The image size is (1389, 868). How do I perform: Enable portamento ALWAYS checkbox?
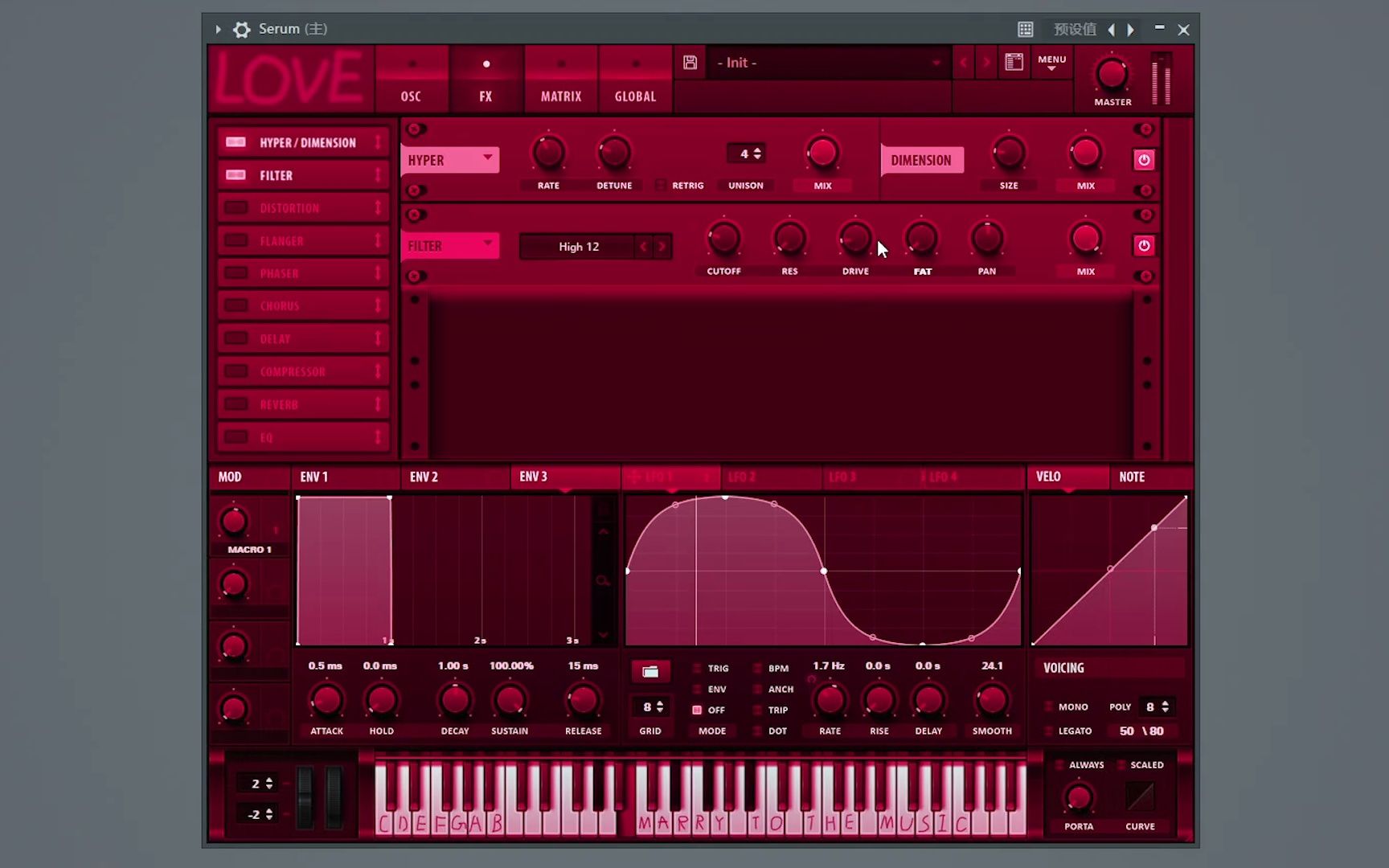(x=1059, y=764)
